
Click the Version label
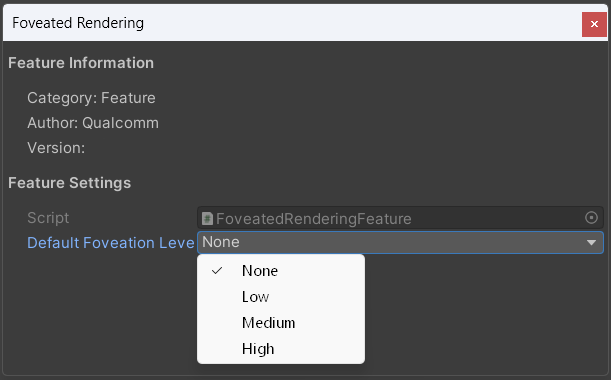point(56,148)
